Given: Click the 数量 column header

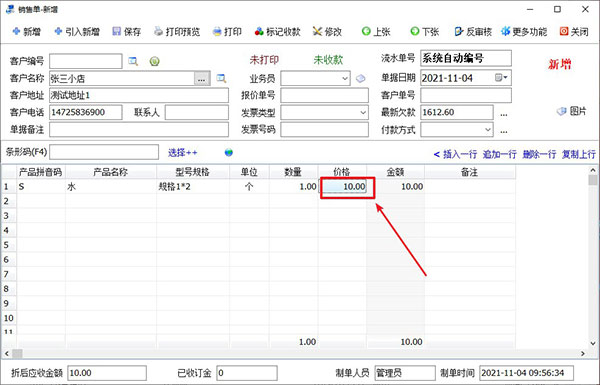Looking at the screenshot, I should point(293,172).
